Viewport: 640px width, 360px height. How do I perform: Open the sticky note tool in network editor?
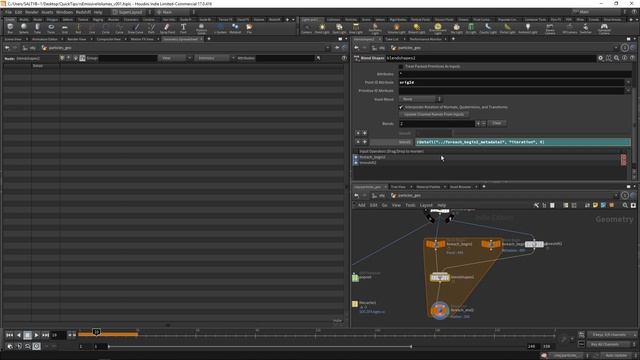point(595,205)
